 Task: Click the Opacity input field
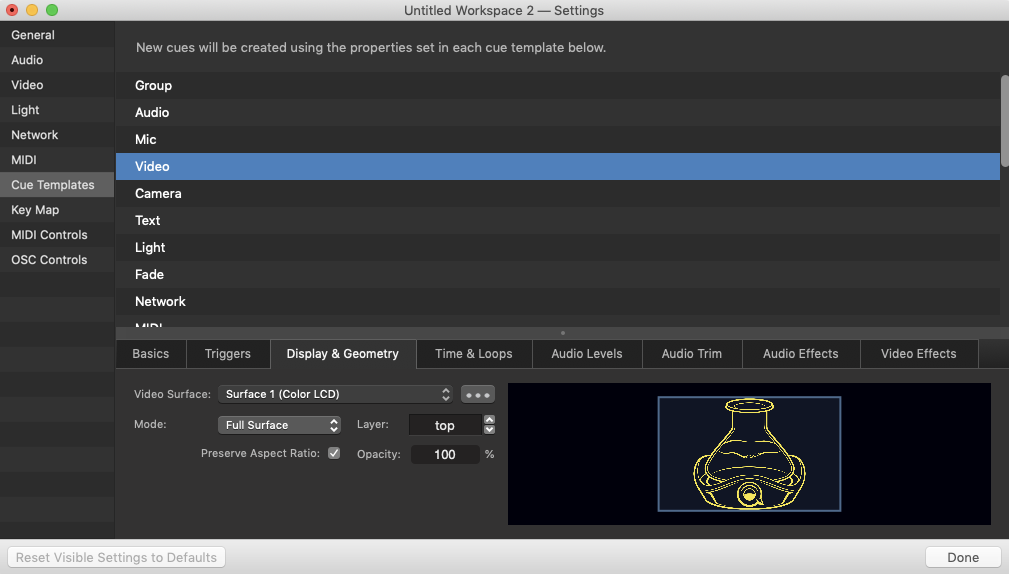pos(445,454)
